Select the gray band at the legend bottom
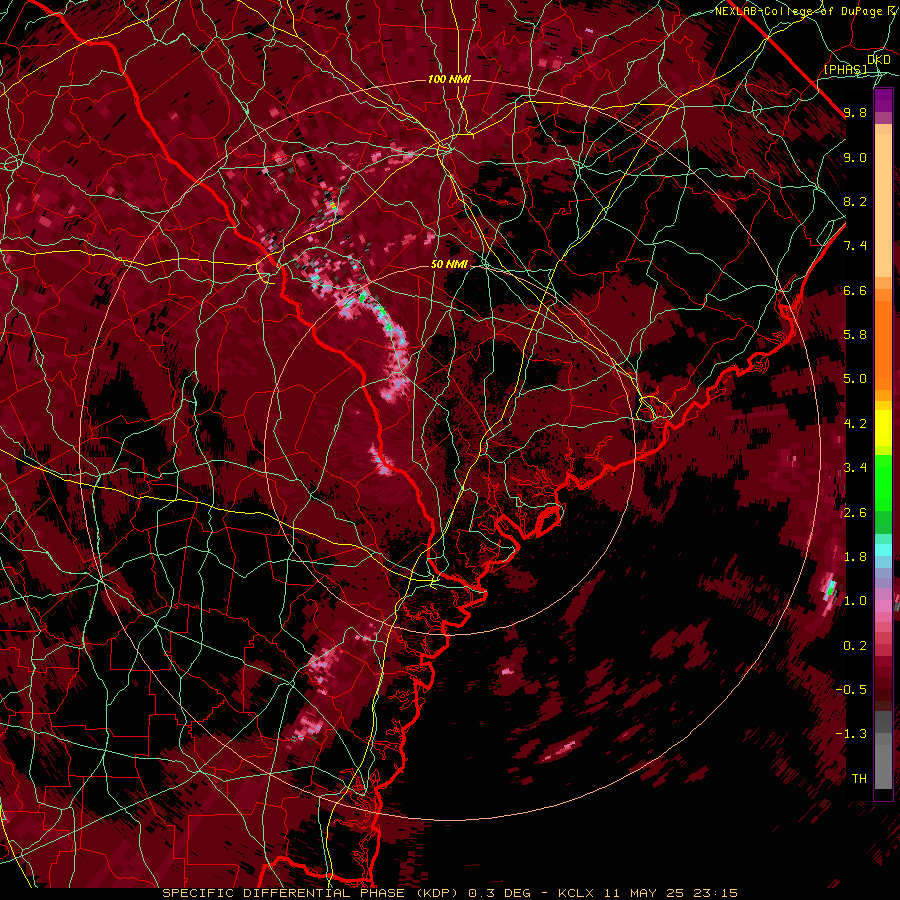 coord(883,761)
